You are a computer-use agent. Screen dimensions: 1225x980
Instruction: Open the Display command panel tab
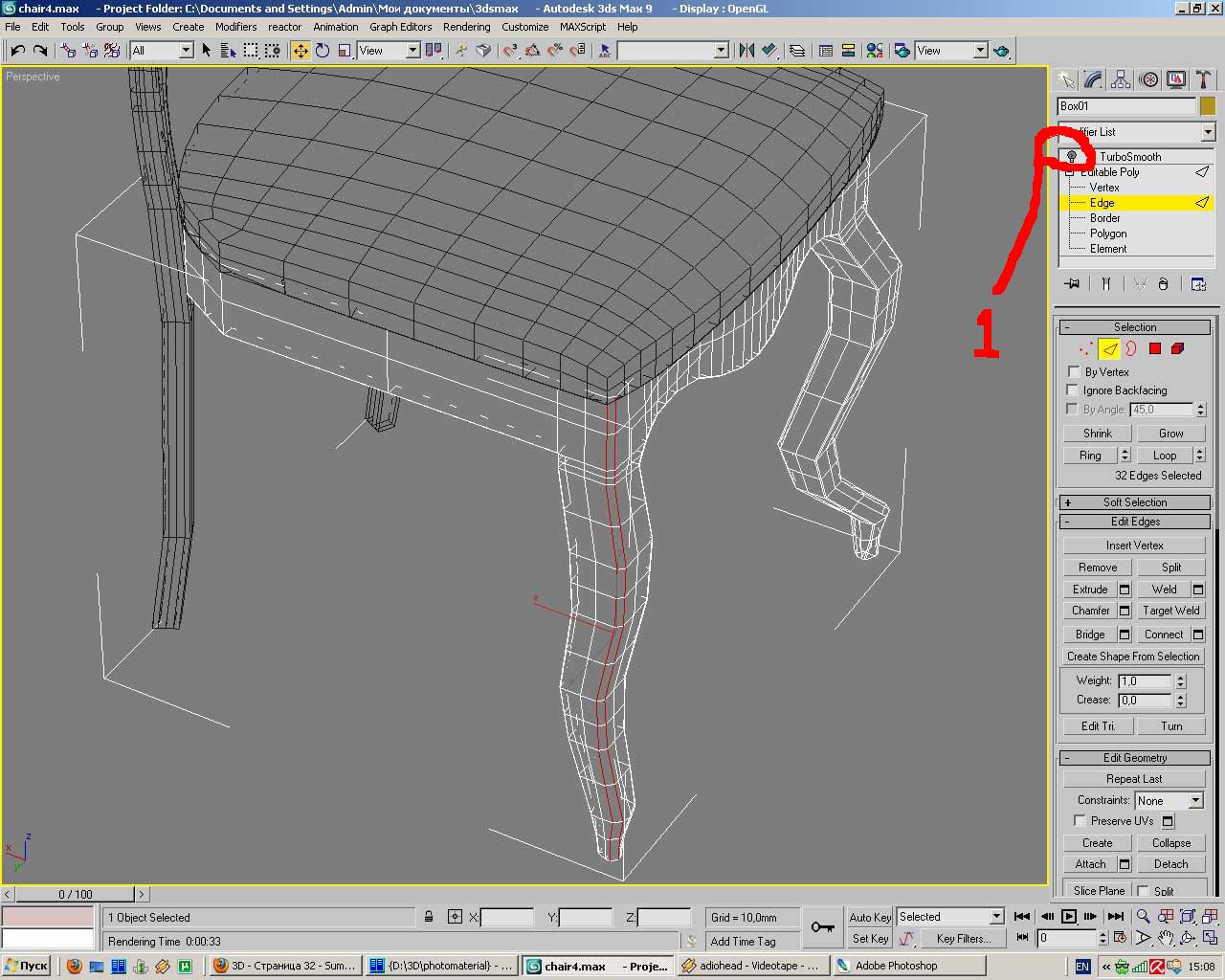(1176, 80)
